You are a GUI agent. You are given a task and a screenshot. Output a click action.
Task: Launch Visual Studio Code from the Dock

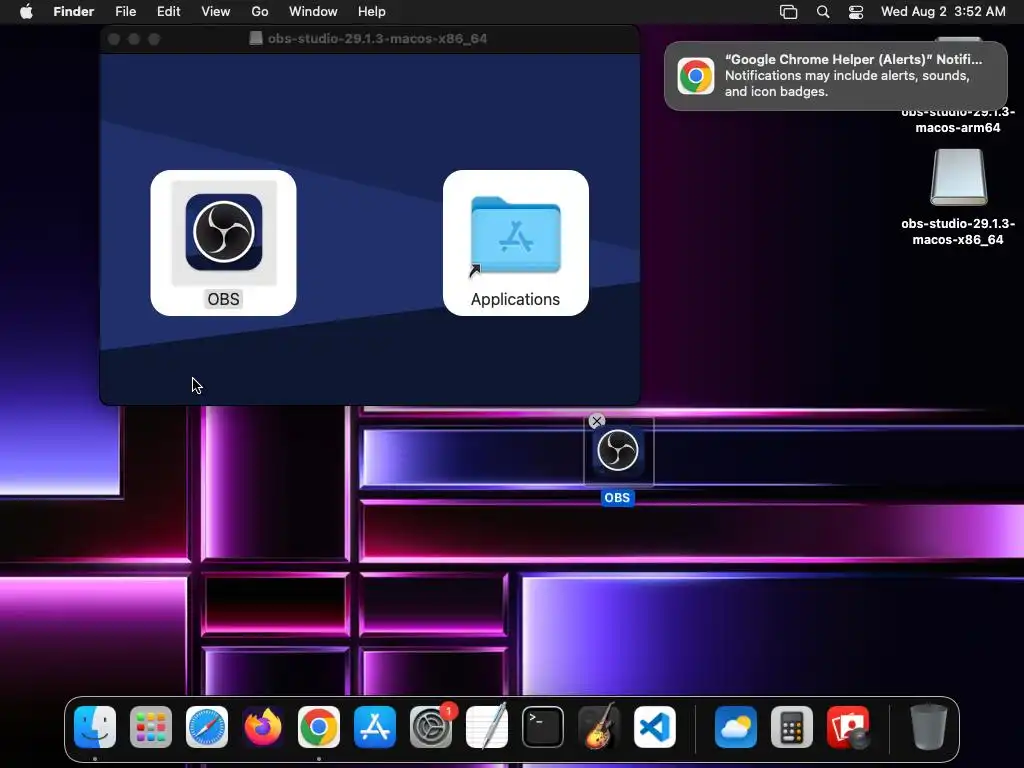click(655, 727)
